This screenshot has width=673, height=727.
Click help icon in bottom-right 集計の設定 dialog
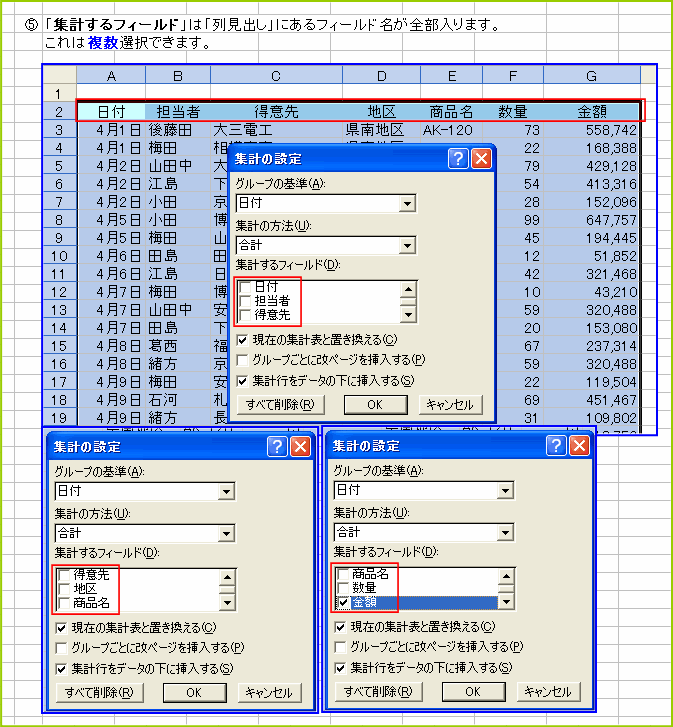tap(556, 446)
